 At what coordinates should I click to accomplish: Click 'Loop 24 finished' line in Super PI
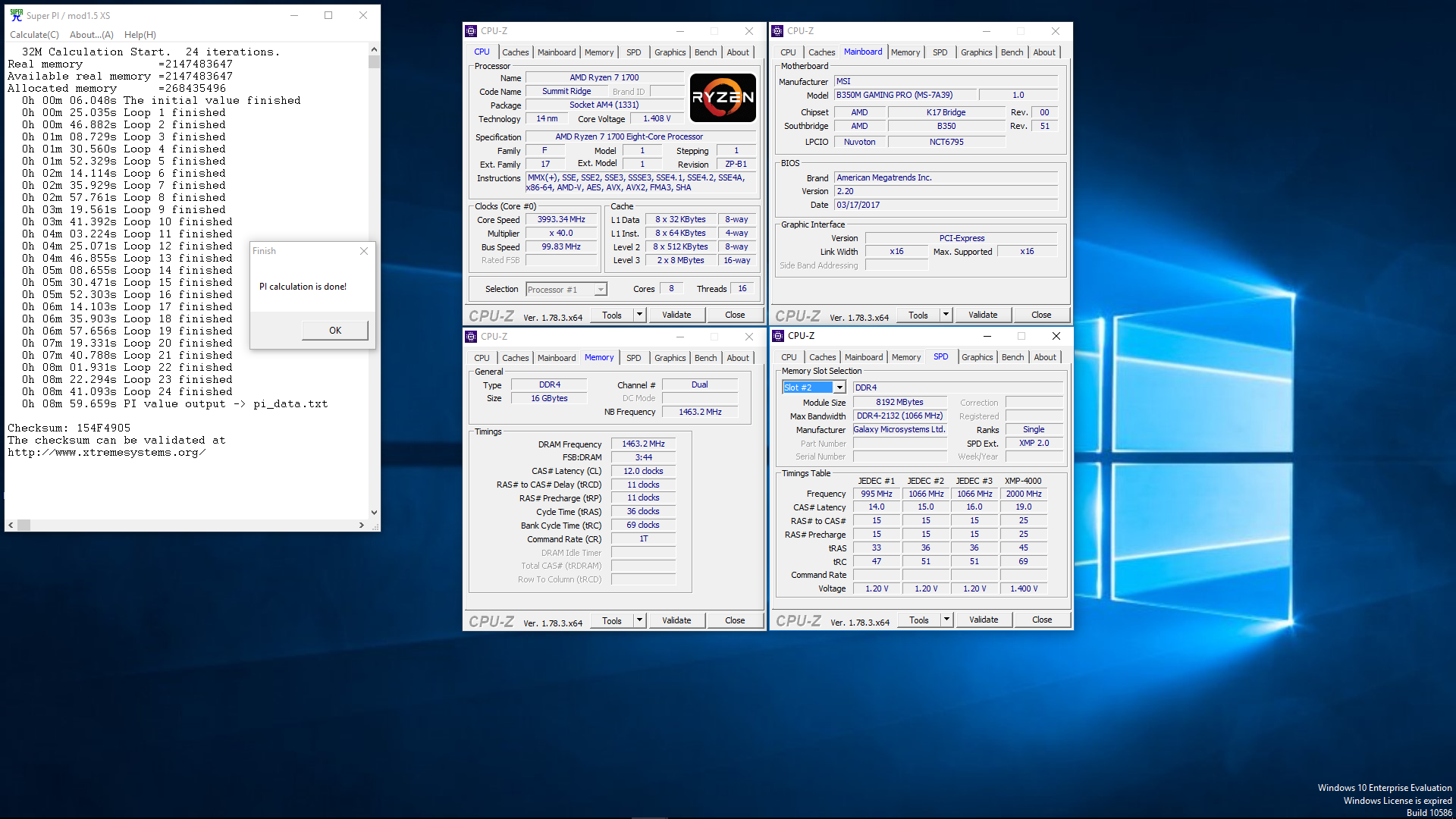pos(127,391)
